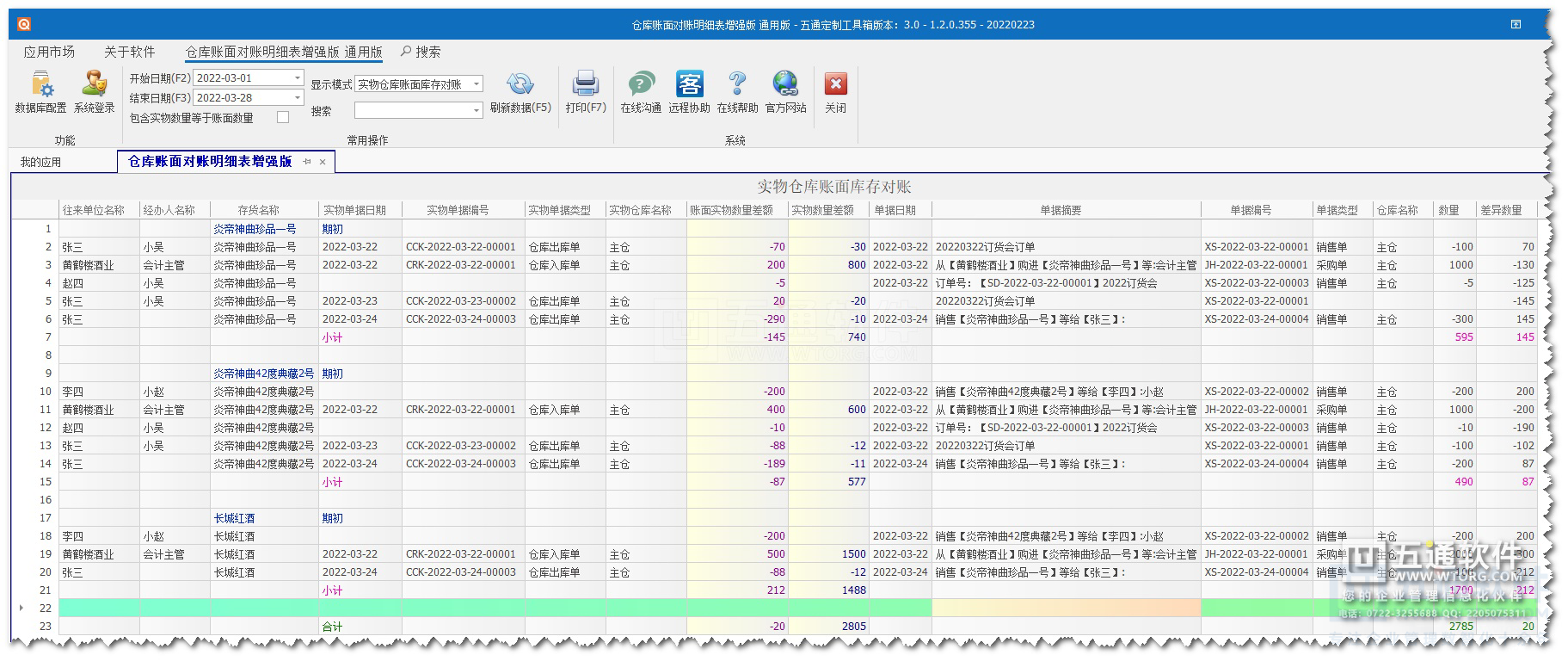Screen dimensions: 1568x661
Task: Select JH-2022-03-22-00001 in row 11
Action: [1257, 410]
